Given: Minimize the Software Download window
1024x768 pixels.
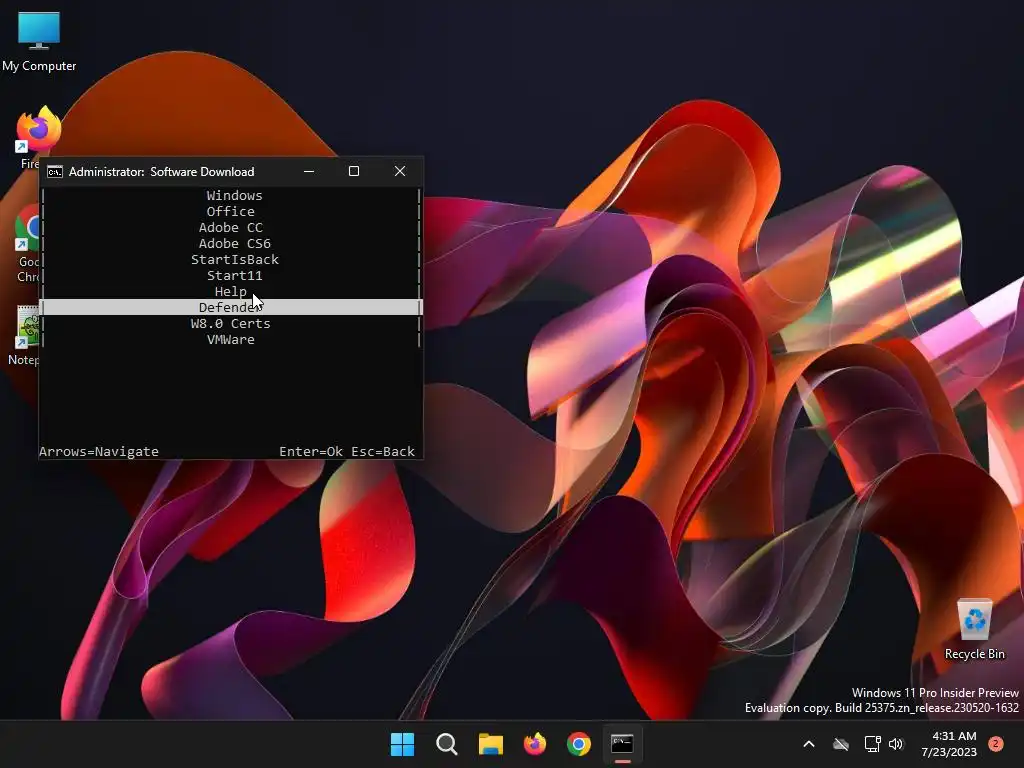Looking at the screenshot, I should click(x=309, y=171).
